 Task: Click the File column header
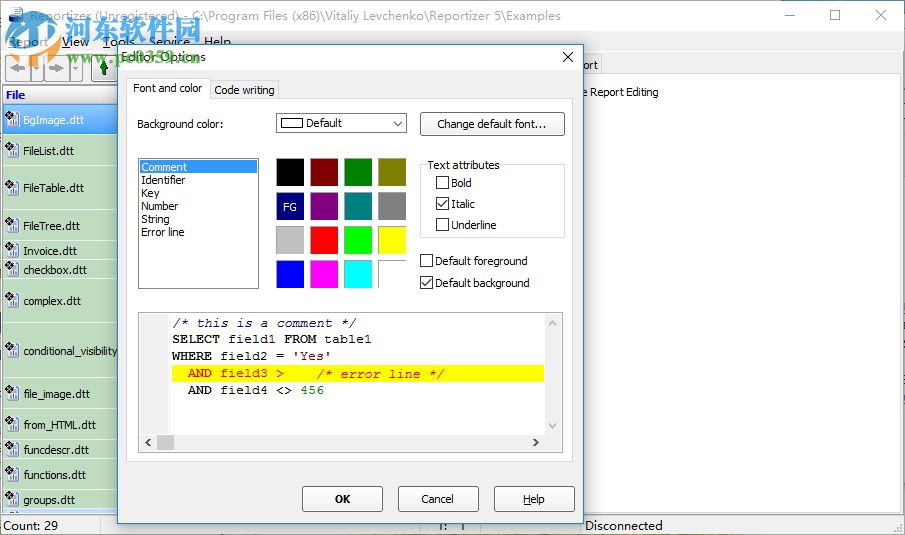tap(60, 95)
